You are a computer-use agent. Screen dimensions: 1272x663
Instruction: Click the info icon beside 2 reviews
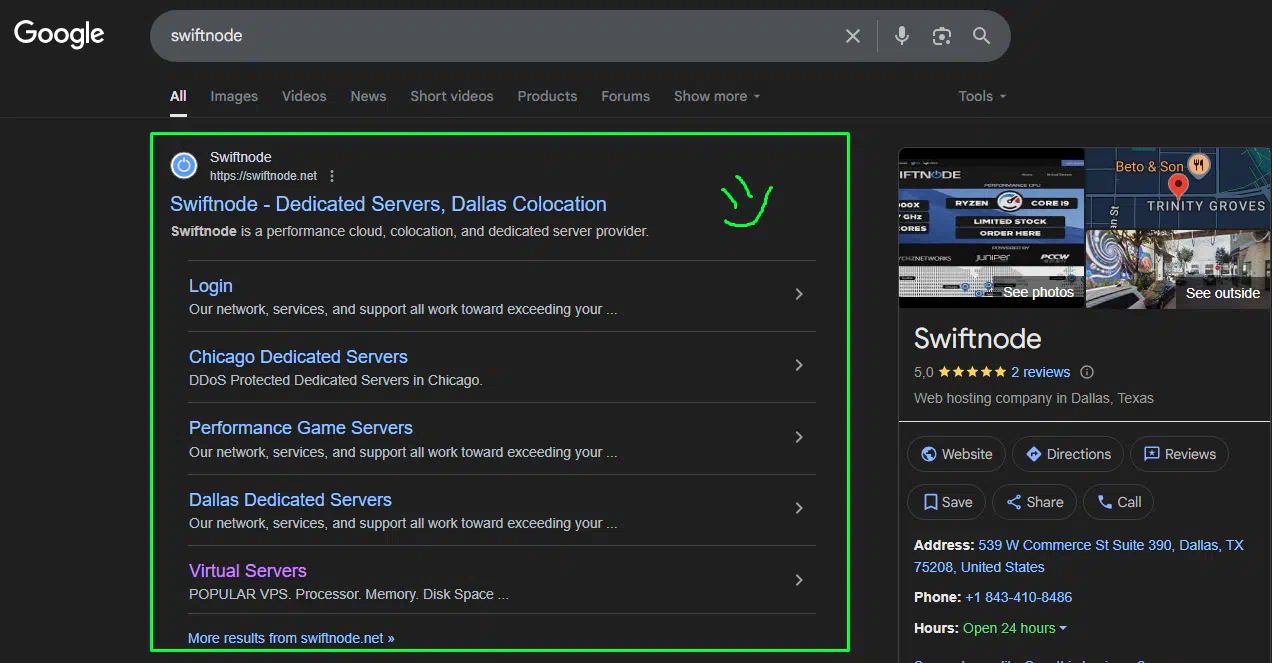(1087, 372)
